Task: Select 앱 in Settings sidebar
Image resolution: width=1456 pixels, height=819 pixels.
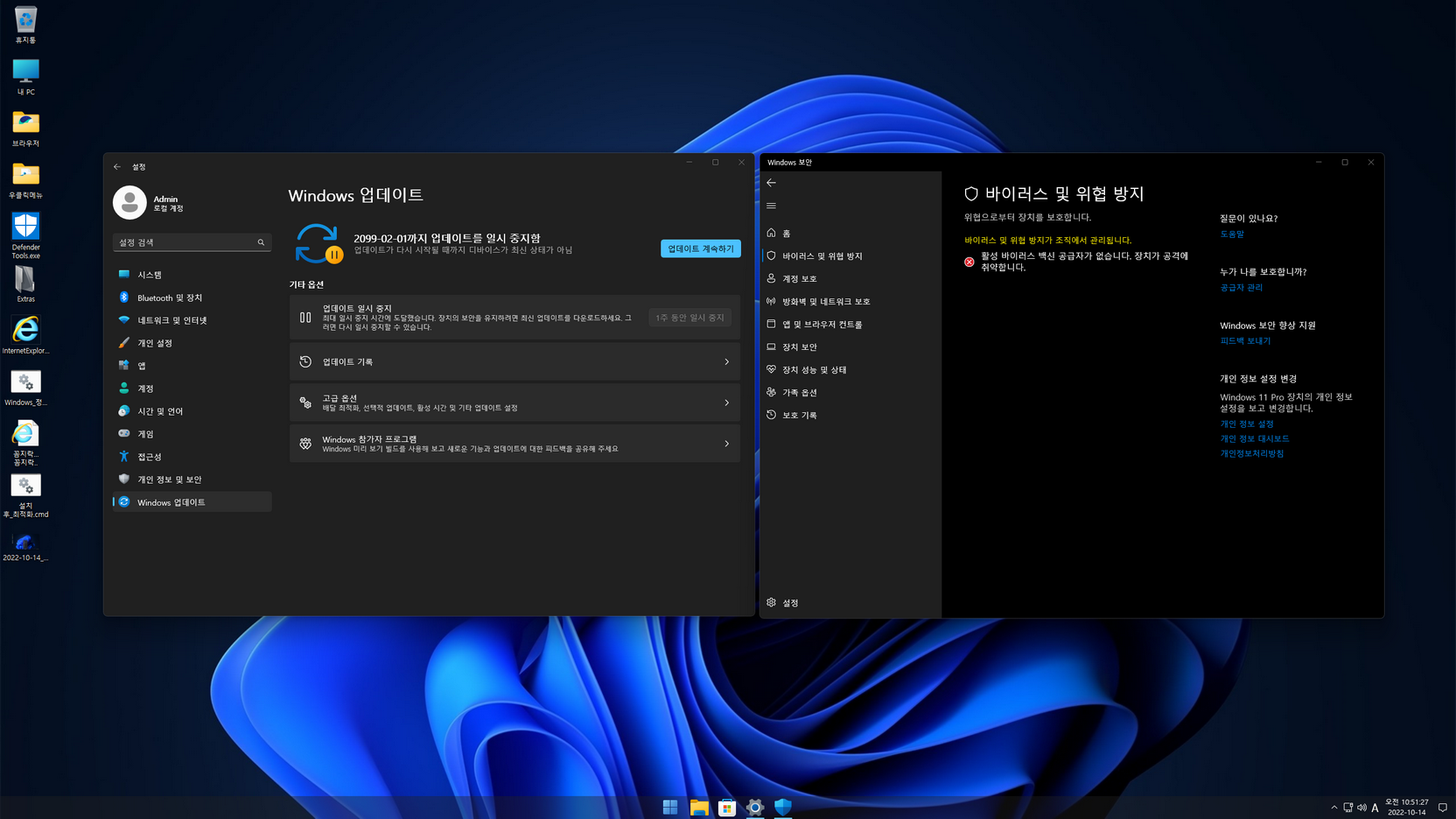Action: 192,366
